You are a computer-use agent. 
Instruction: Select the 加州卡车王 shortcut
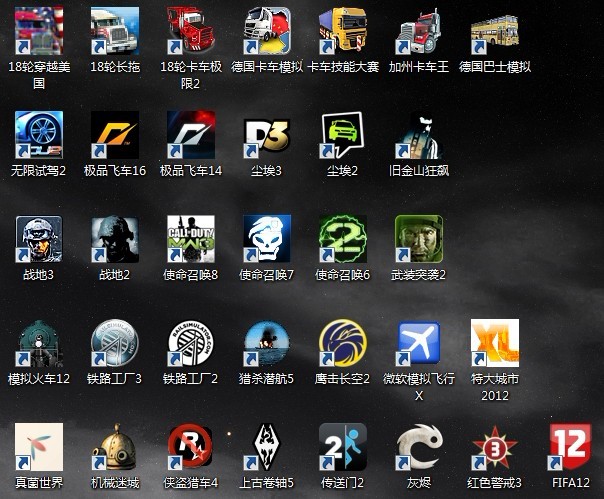419,30
